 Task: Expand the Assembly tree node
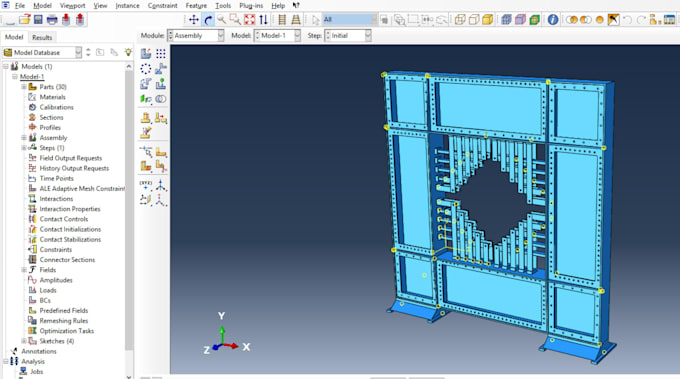(24, 137)
